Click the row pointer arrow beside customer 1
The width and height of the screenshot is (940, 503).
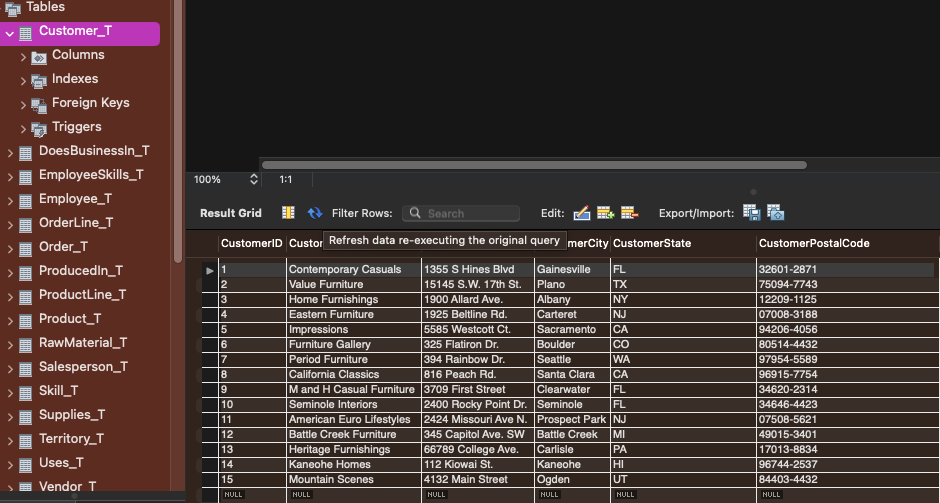[209, 270]
